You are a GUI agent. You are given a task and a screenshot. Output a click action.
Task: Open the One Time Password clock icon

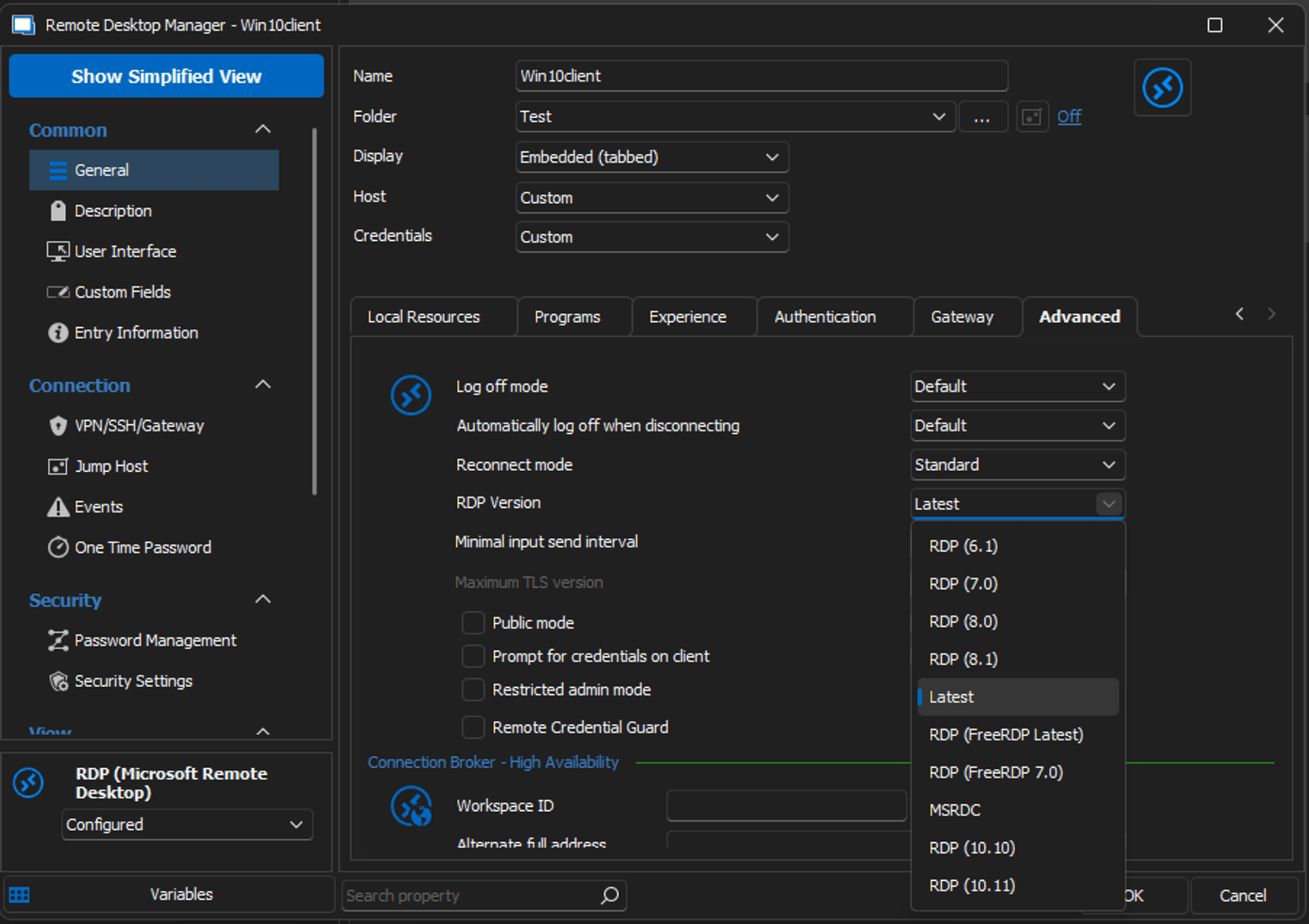point(58,547)
